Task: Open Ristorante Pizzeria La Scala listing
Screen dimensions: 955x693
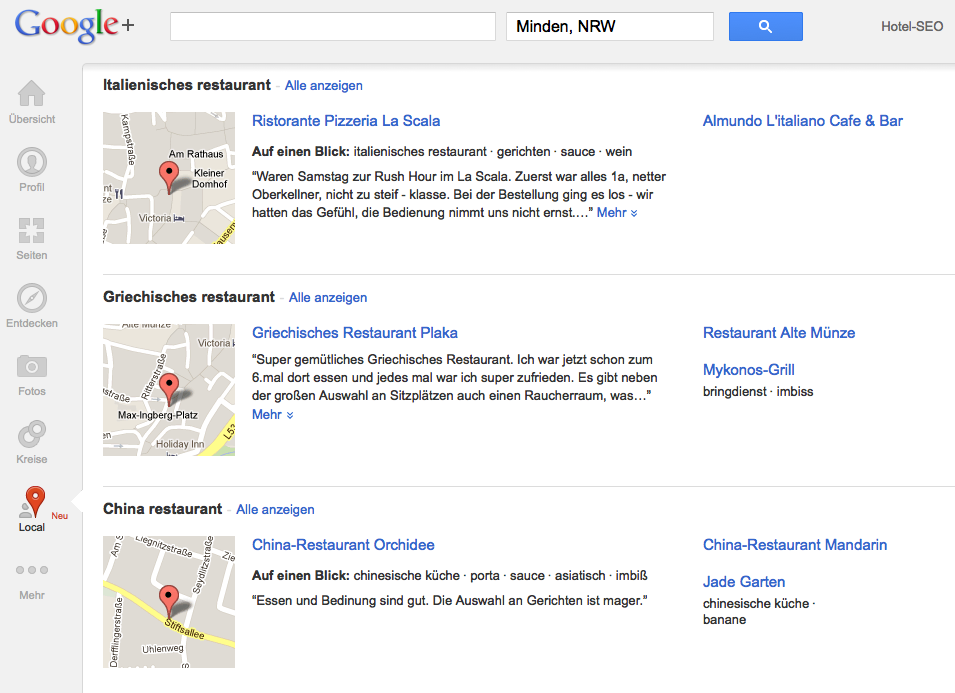Action: tap(346, 121)
